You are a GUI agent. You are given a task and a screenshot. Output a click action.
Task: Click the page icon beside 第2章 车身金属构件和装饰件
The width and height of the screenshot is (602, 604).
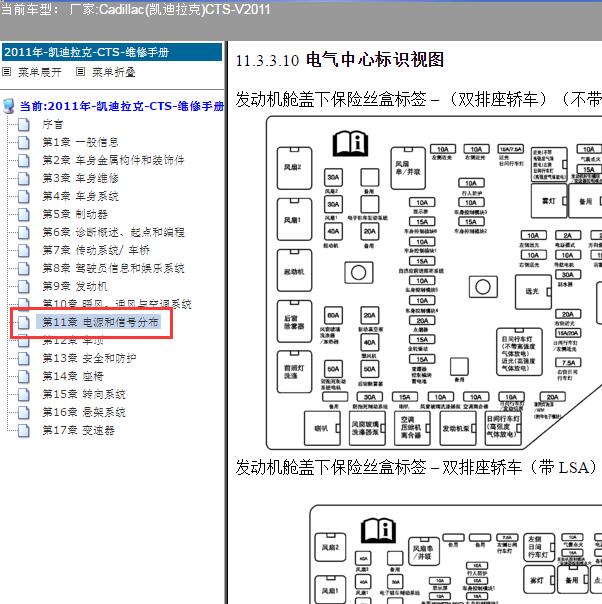click(x=24, y=160)
